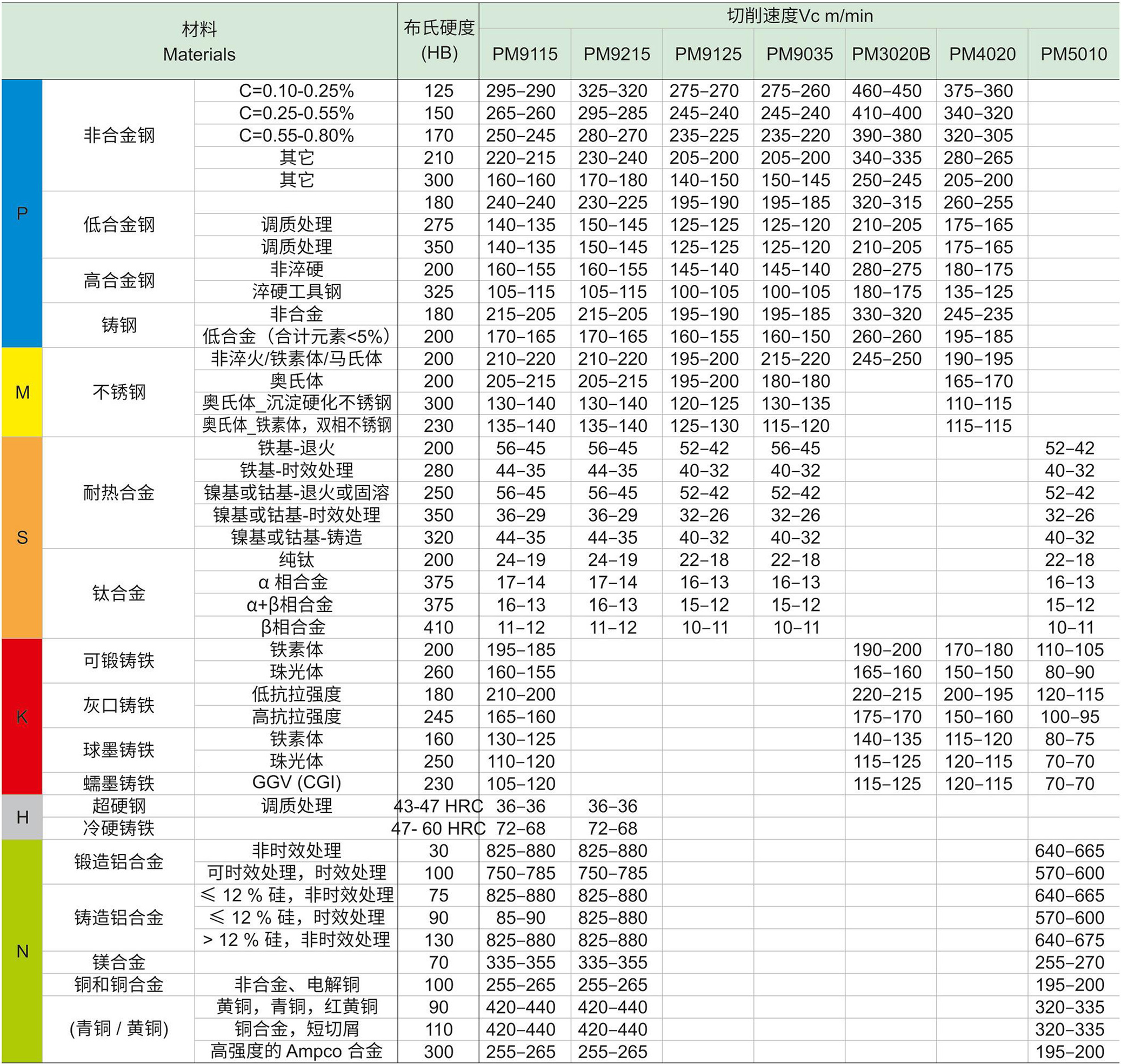Click the 不锈钢 material group
Viewport: 1121px width, 1064px height.
(x=118, y=392)
